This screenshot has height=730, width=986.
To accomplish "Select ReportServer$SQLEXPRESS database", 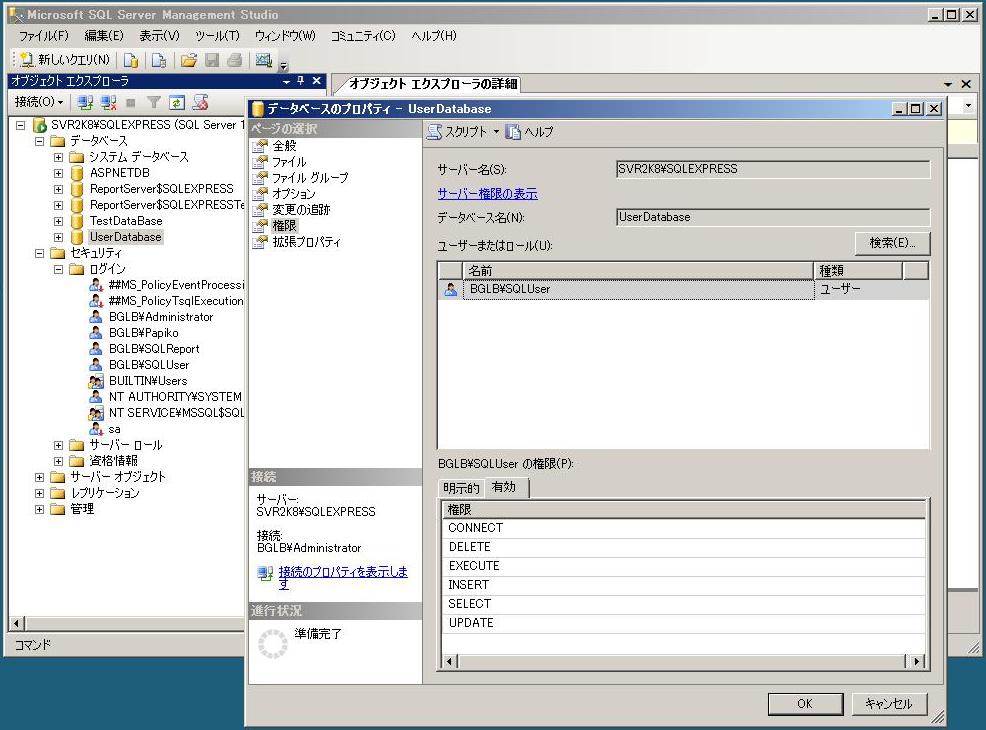I will [x=162, y=189].
